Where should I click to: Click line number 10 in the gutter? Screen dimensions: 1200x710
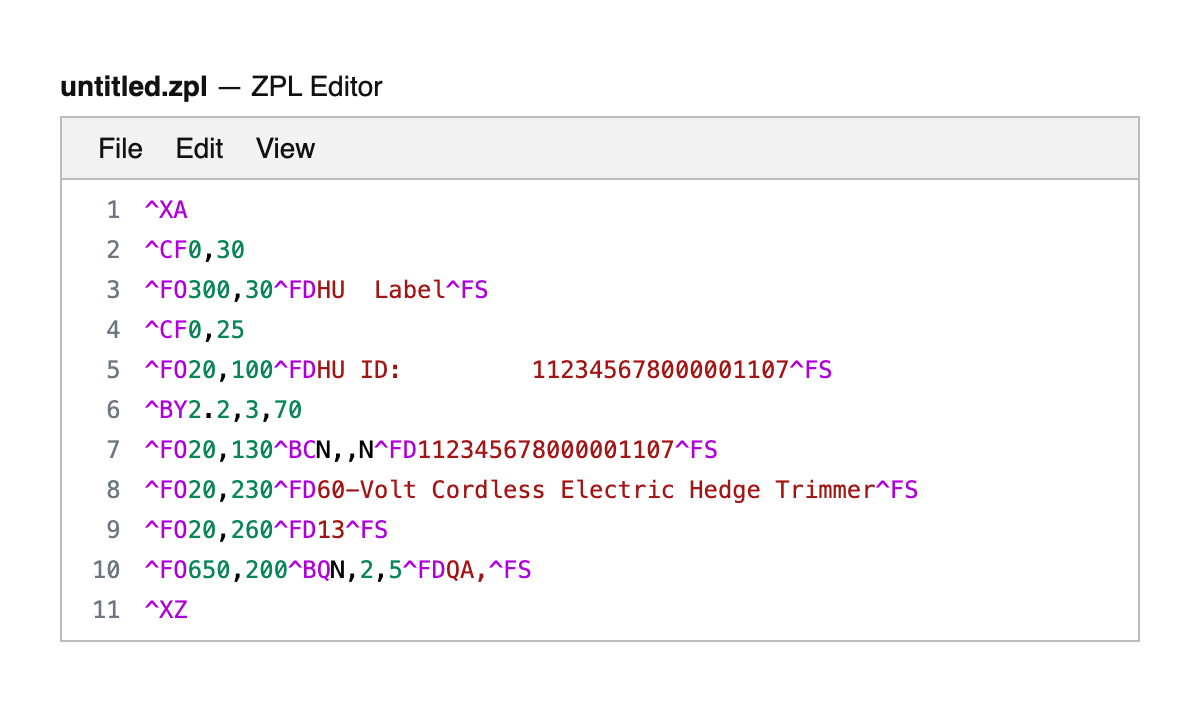106,569
